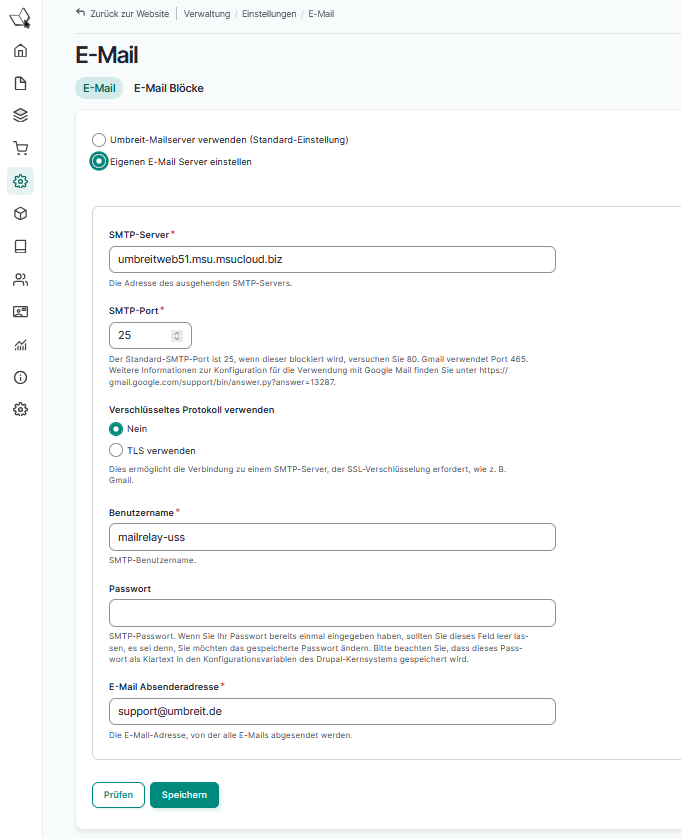Select the E-Mail tab
Viewport: 681px width, 839px height.
(x=99, y=88)
